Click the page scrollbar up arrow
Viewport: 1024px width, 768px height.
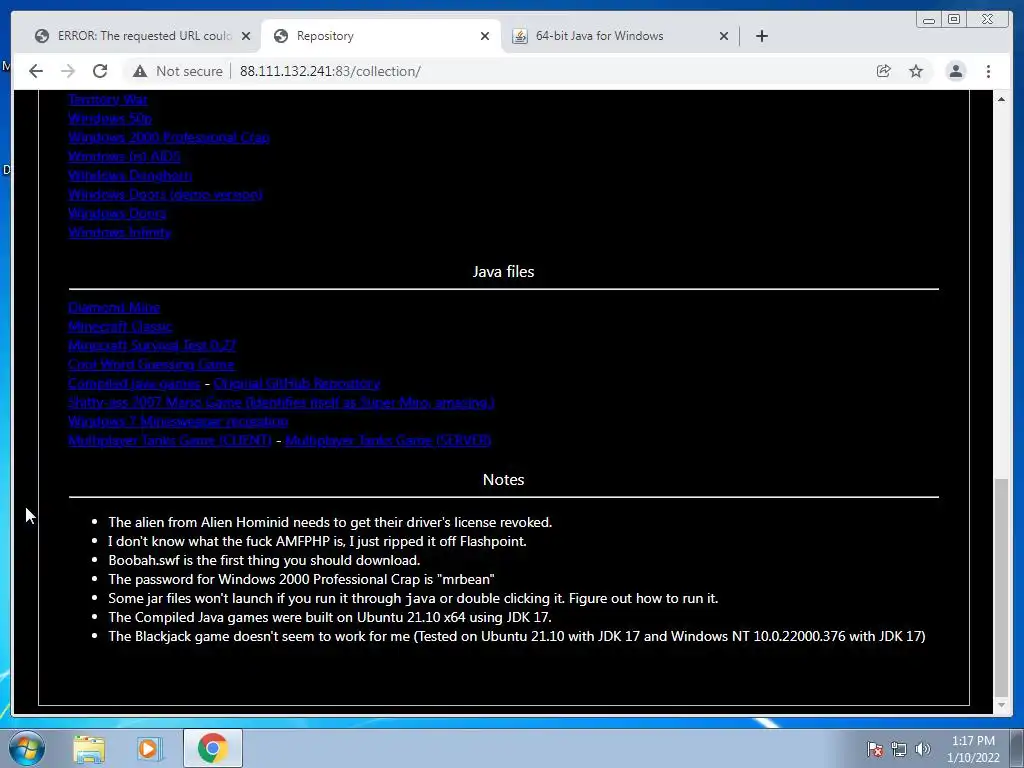pyautogui.click(x=1001, y=99)
